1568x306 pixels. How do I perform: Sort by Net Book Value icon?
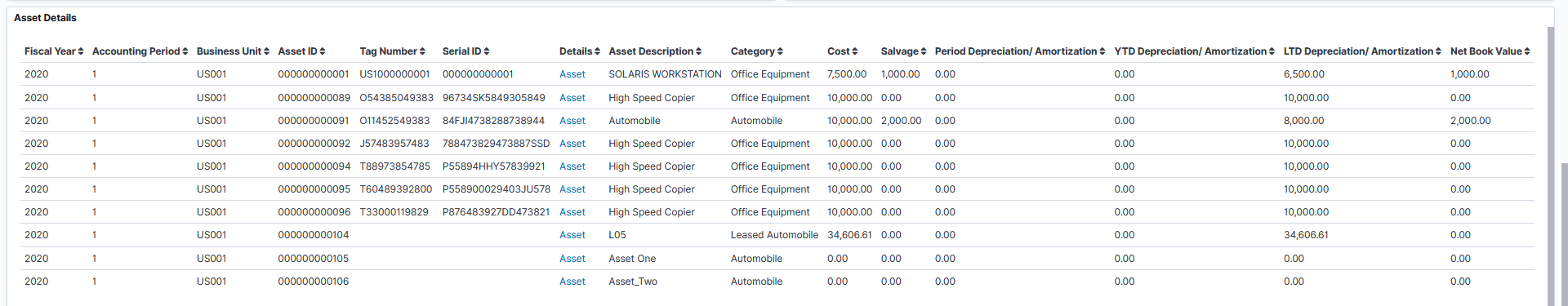[x=1527, y=51]
